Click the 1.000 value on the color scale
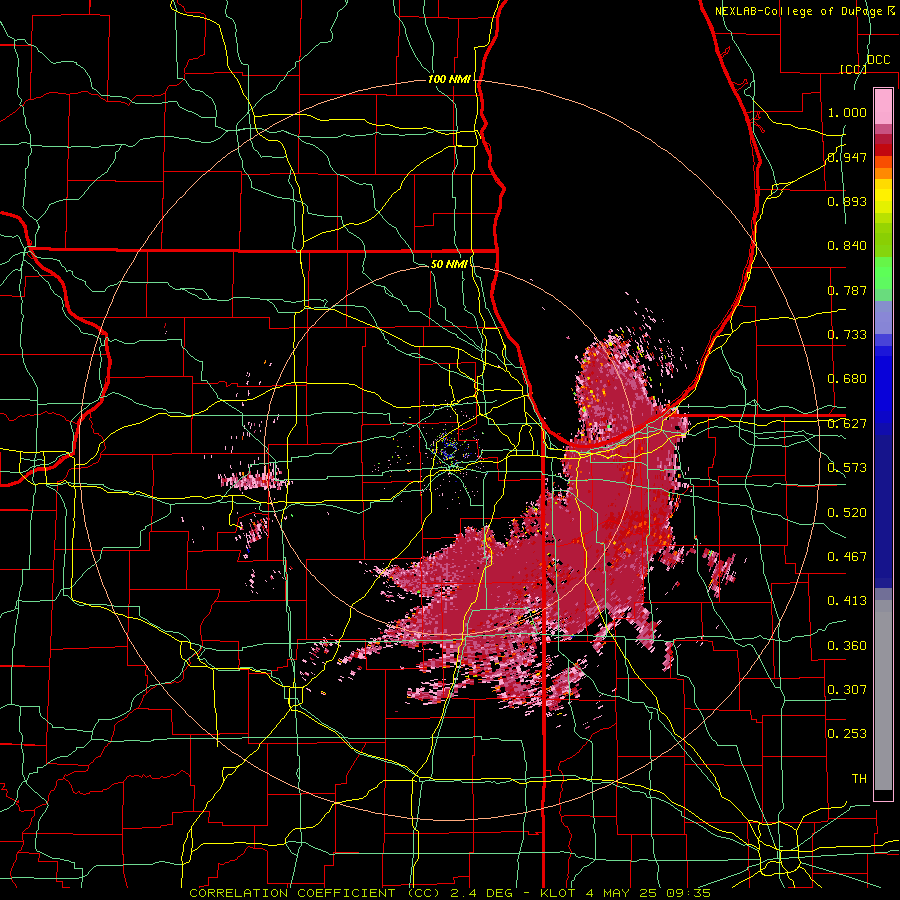900x900 pixels. pos(847,112)
